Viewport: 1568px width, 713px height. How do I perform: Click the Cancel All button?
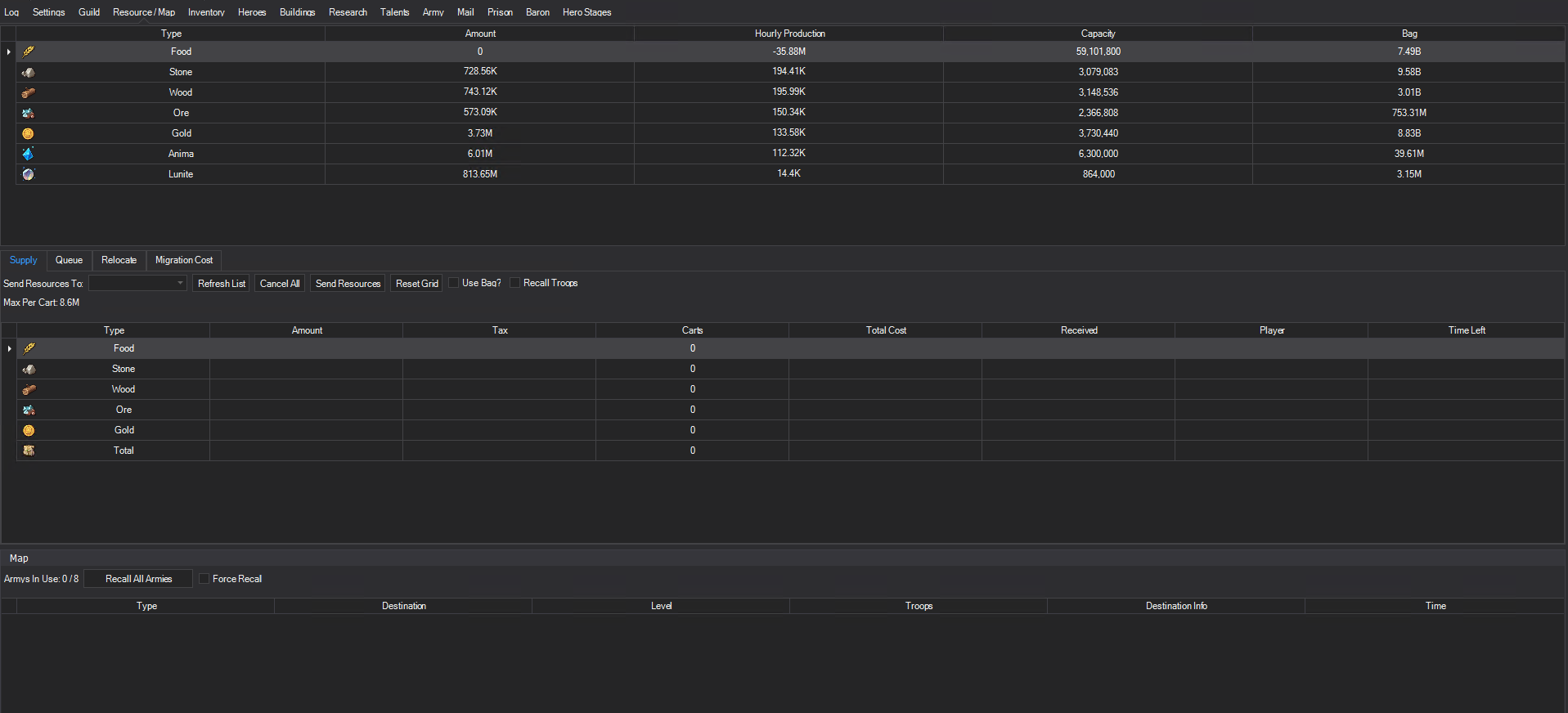pos(280,284)
